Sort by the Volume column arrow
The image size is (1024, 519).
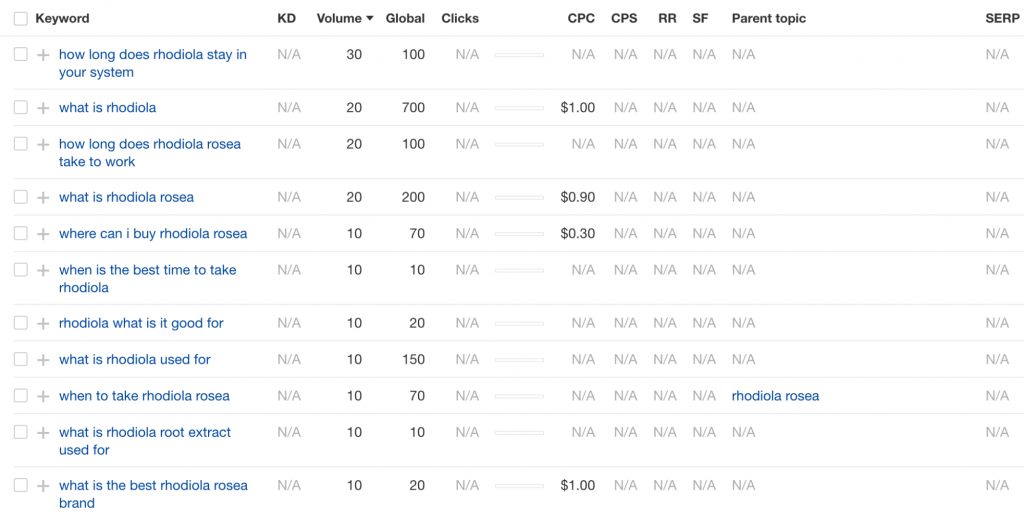(x=370, y=19)
